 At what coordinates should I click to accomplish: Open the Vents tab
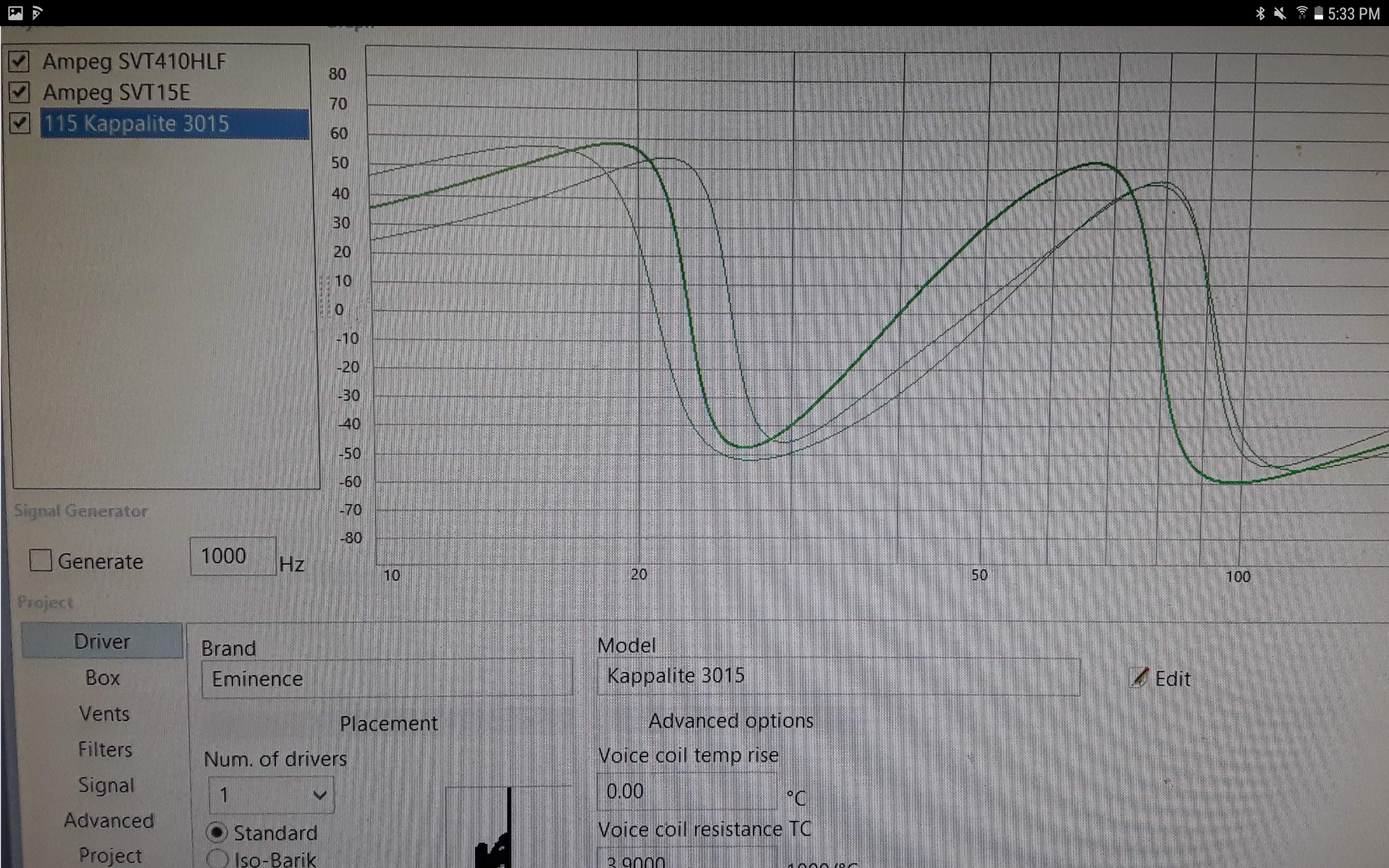coord(104,714)
